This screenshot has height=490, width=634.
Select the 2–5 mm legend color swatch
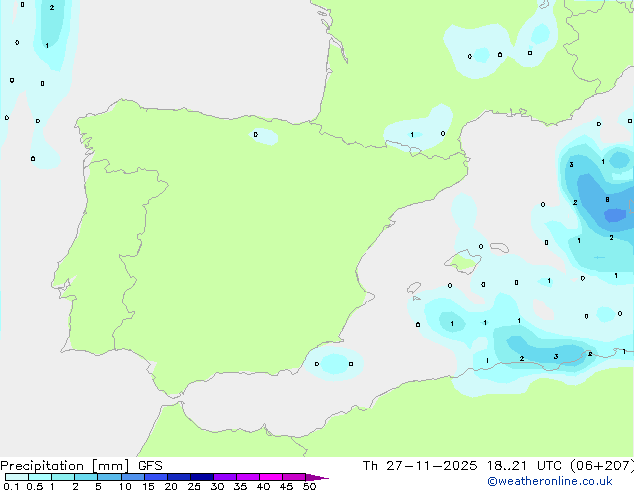[x=86, y=477]
